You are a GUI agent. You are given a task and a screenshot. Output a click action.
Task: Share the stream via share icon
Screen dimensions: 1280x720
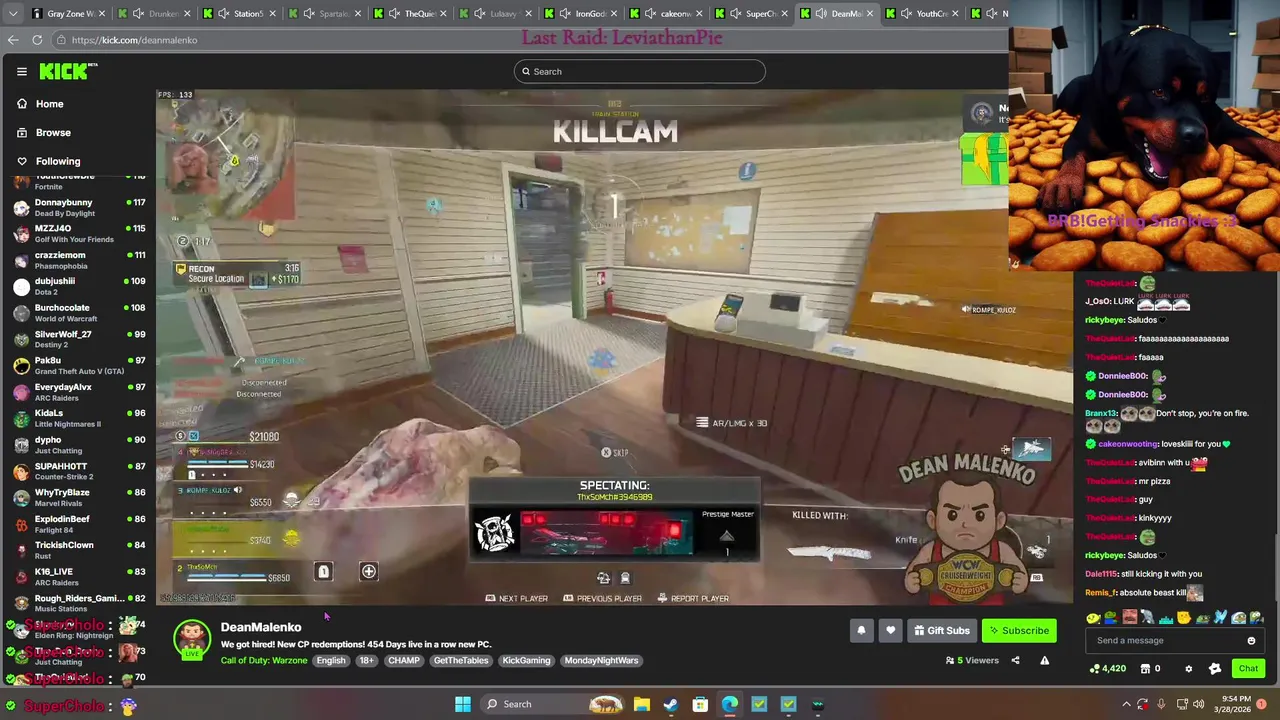[1015, 660]
